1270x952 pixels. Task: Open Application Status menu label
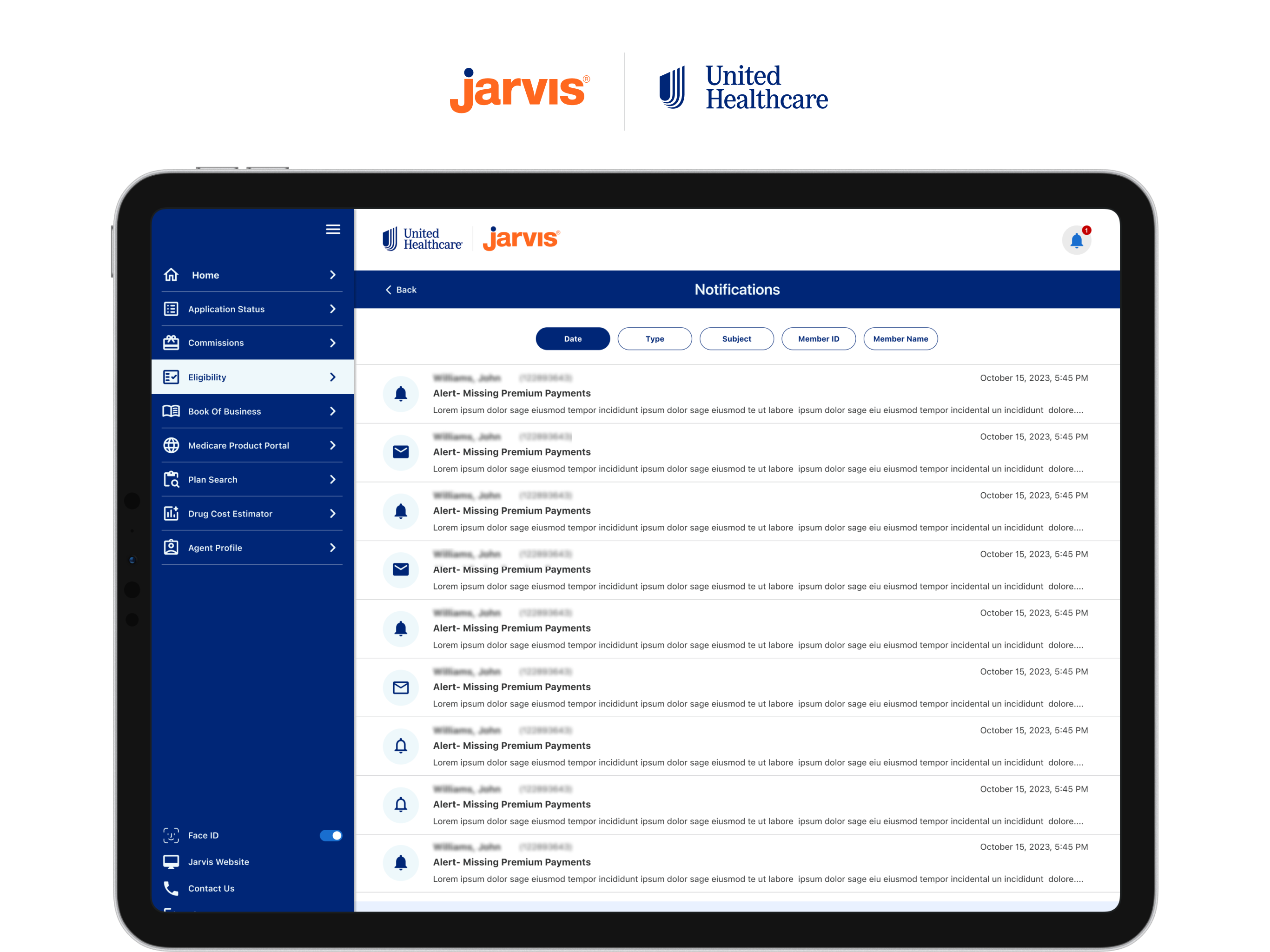click(226, 309)
